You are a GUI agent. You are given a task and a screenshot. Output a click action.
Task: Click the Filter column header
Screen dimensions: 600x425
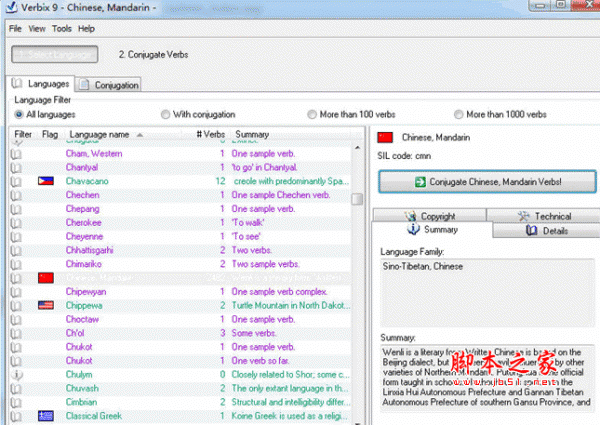coord(23,135)
